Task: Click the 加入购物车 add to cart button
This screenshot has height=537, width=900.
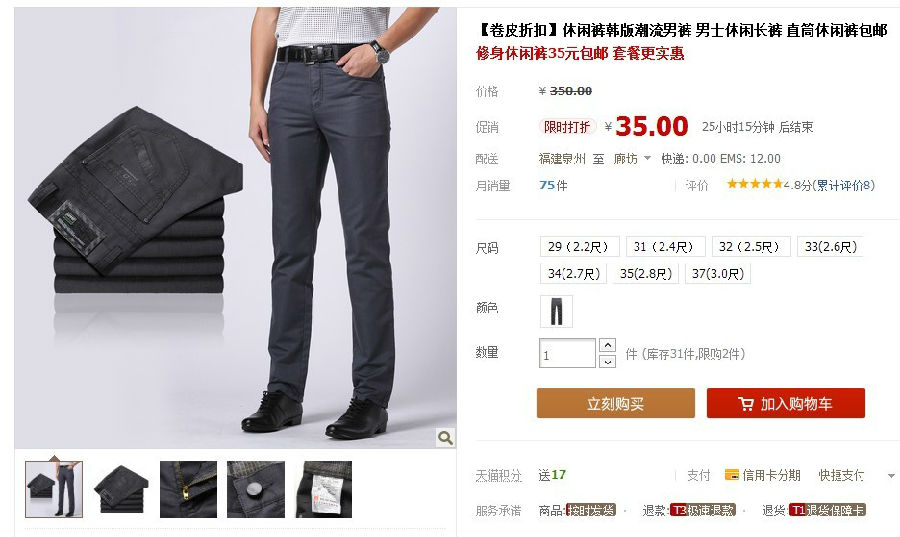Action: coord(786,403)
